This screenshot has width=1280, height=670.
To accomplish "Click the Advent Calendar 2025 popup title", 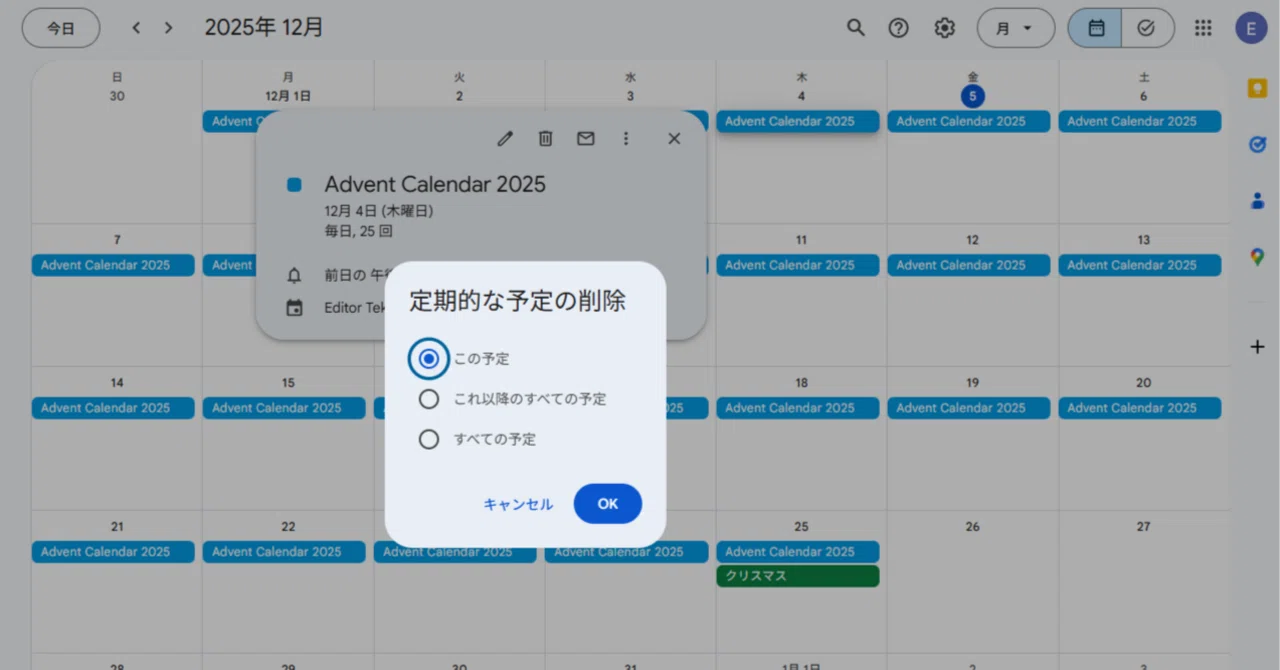I will [435, 184].
